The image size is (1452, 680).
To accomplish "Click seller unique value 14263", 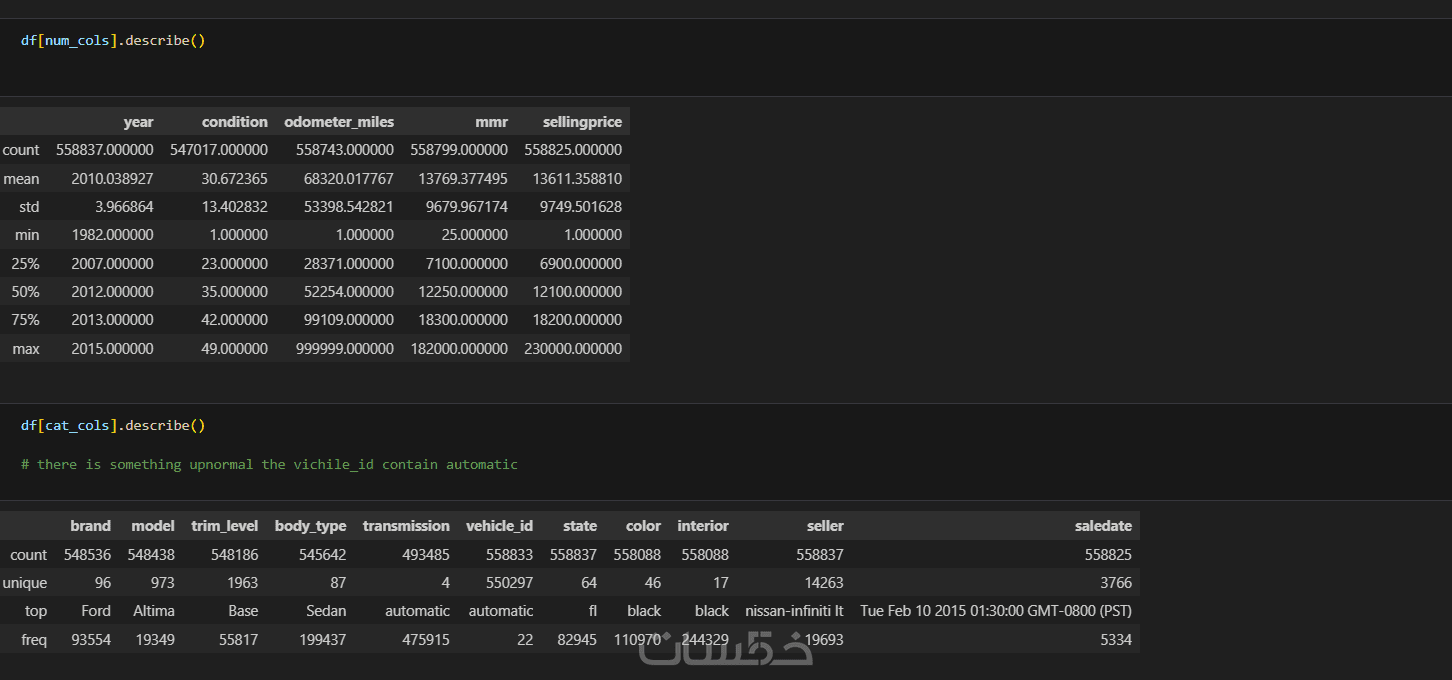I will 825,583.
